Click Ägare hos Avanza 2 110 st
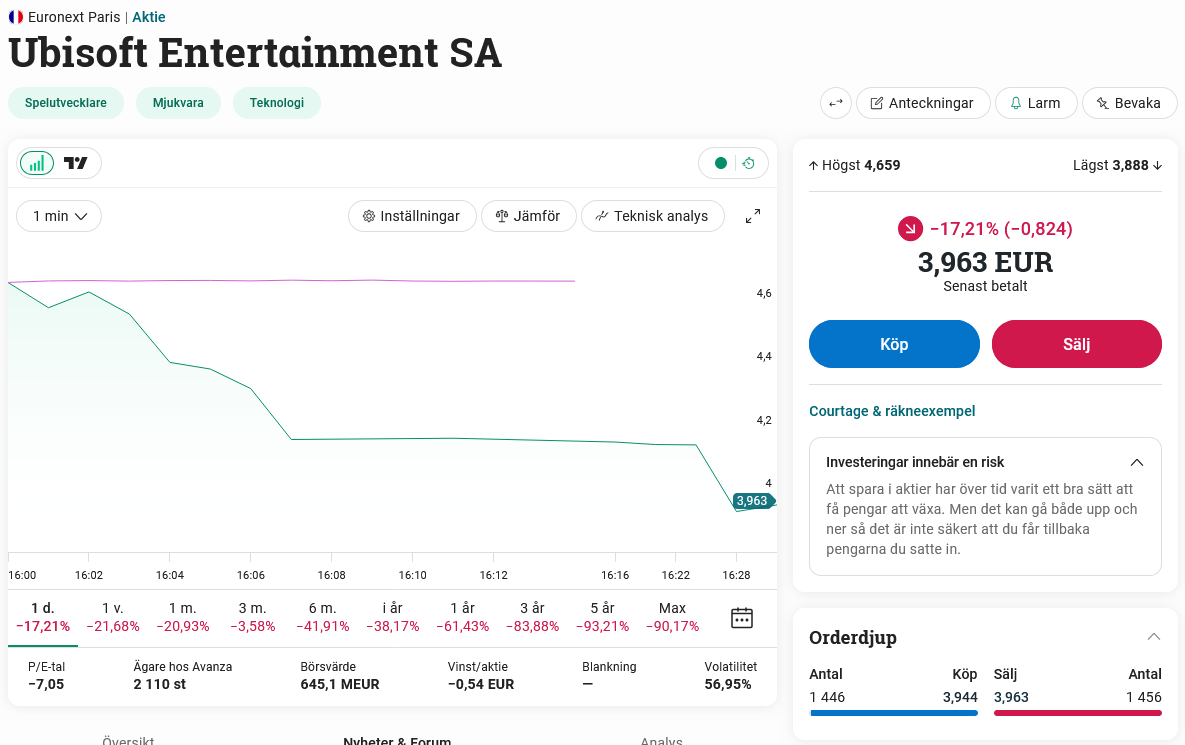Image resolution: width=1185 pixels, height=745 pixels. (183, 675)
